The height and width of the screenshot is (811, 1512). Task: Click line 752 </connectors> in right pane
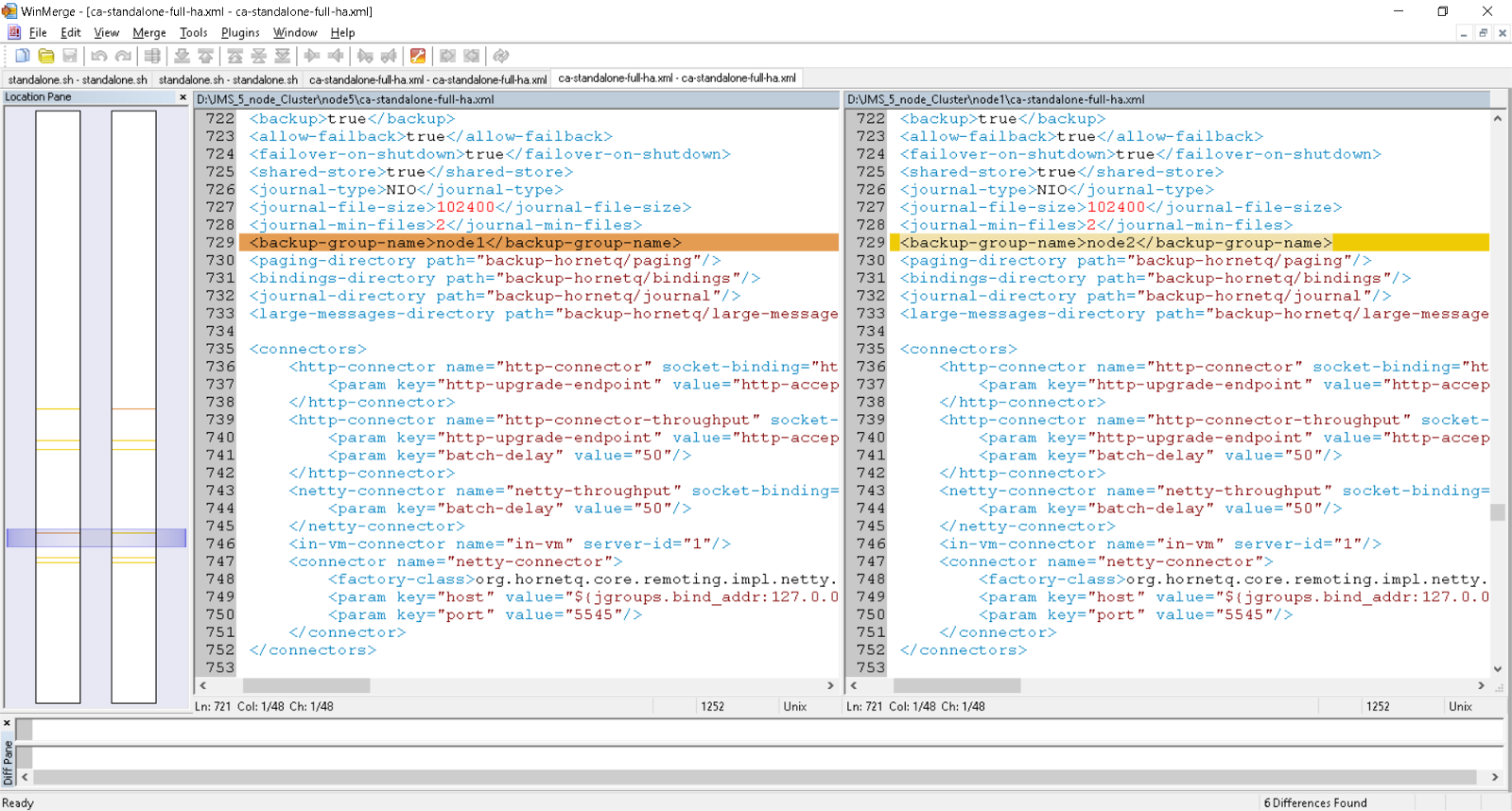(964, 650)
